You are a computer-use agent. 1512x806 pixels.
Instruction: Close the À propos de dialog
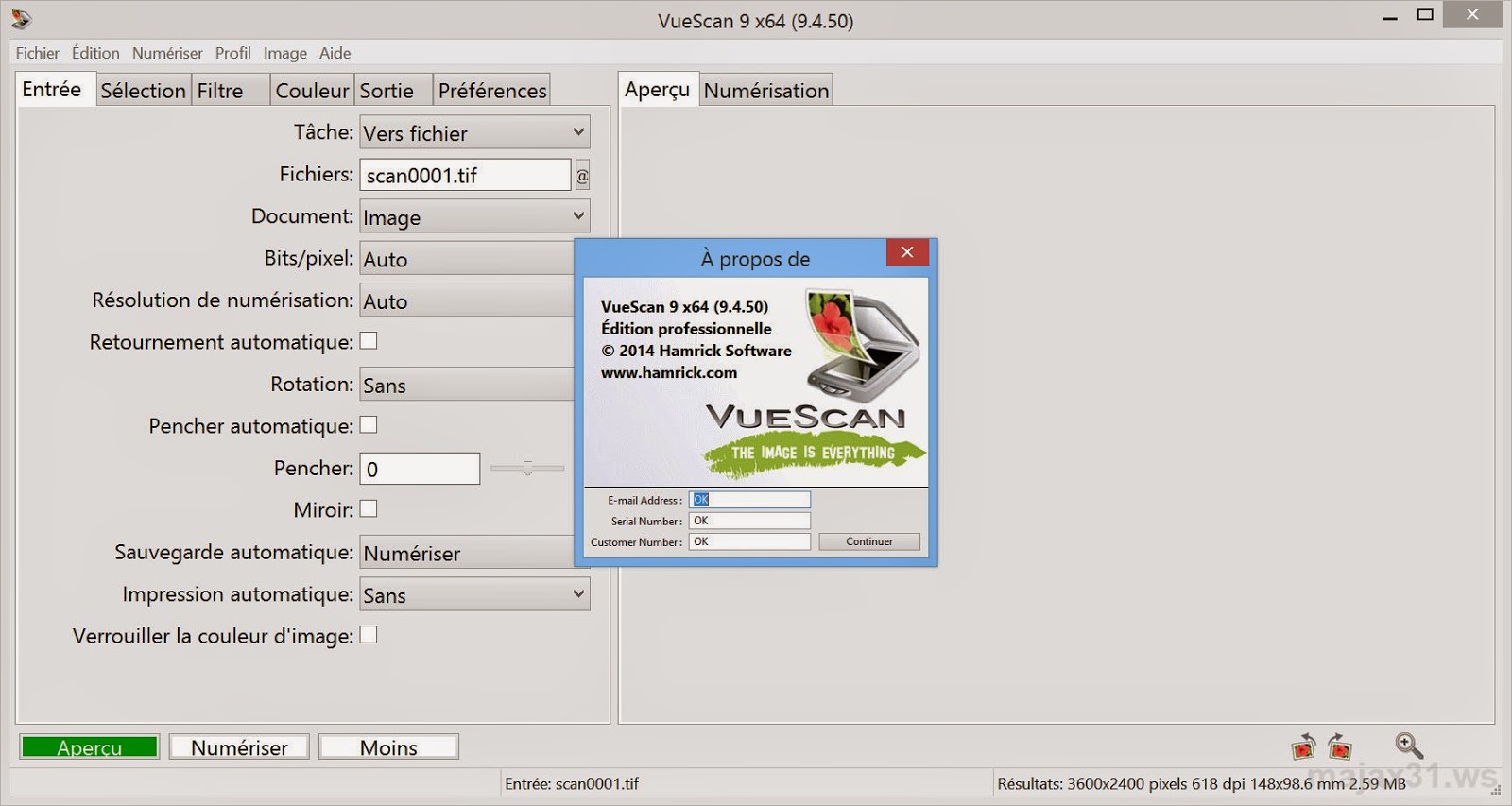click(907, 252)
